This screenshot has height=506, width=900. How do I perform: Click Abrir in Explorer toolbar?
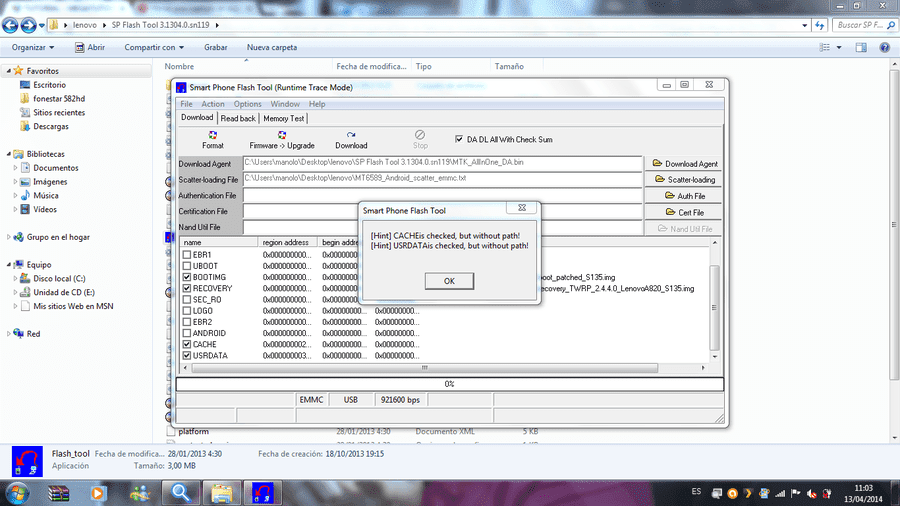[x=90, y=48]
